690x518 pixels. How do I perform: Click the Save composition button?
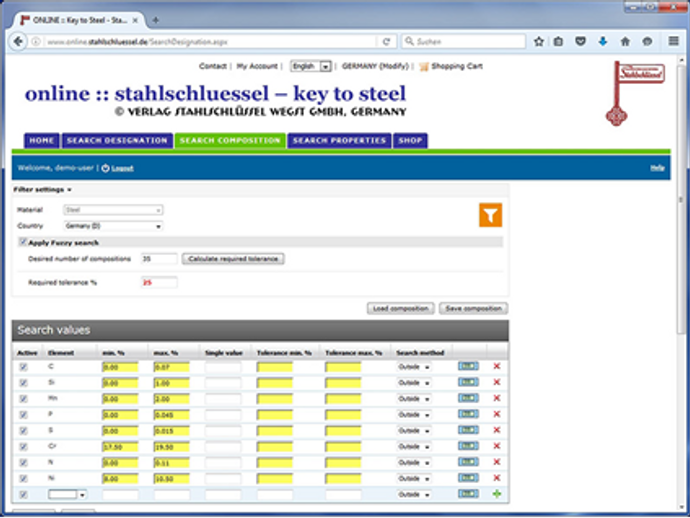(x=473, y=309)
